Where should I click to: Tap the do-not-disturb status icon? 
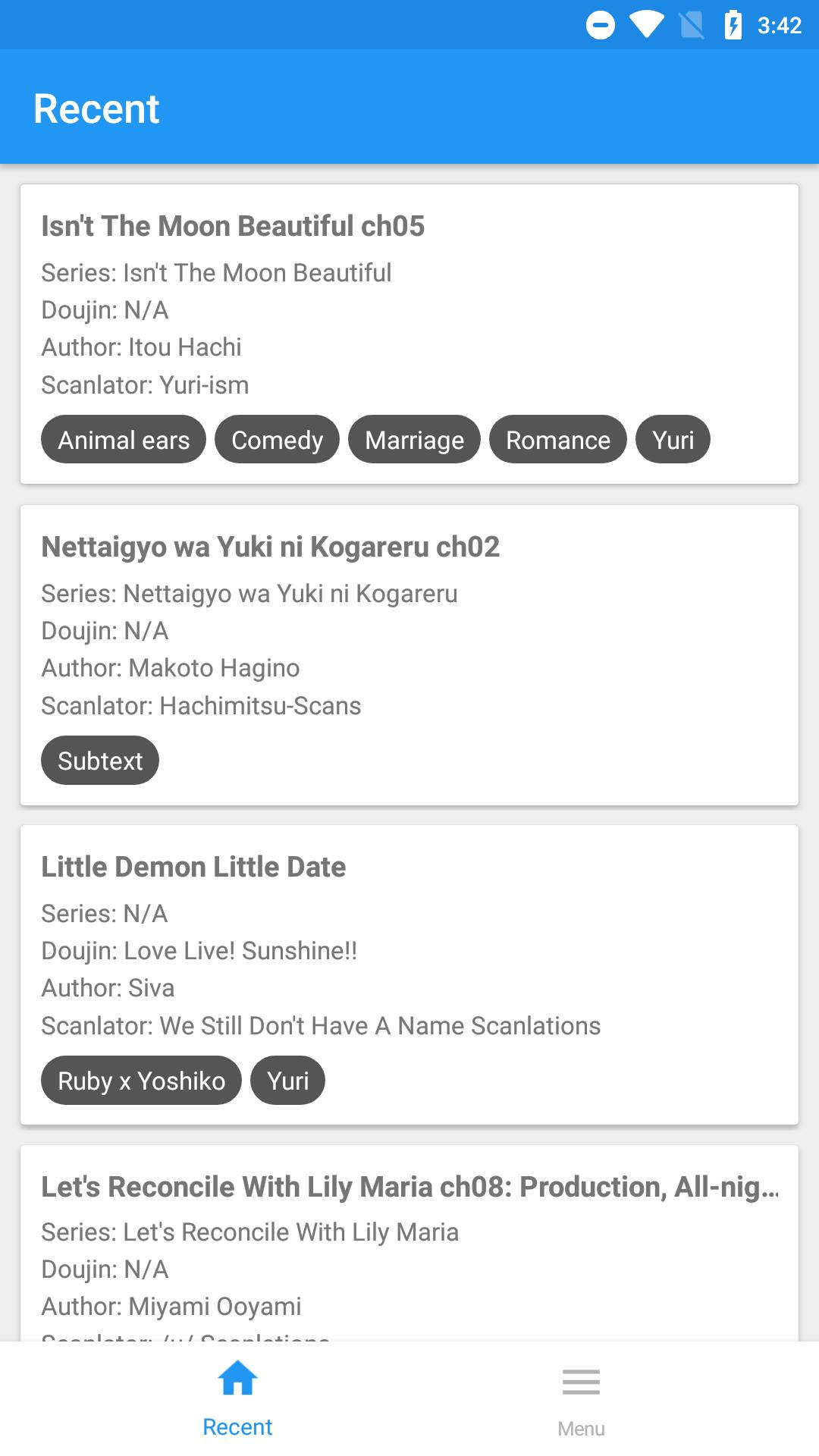point(601,25)
